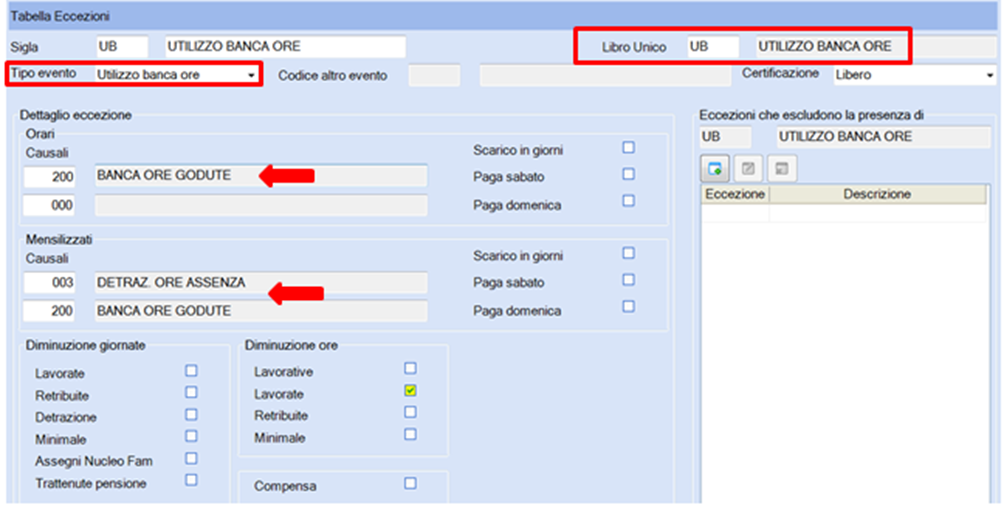The image size is (1004, 508).
Task: Check Lavorate under Diminuzione giornate
Action: [191, 371]
